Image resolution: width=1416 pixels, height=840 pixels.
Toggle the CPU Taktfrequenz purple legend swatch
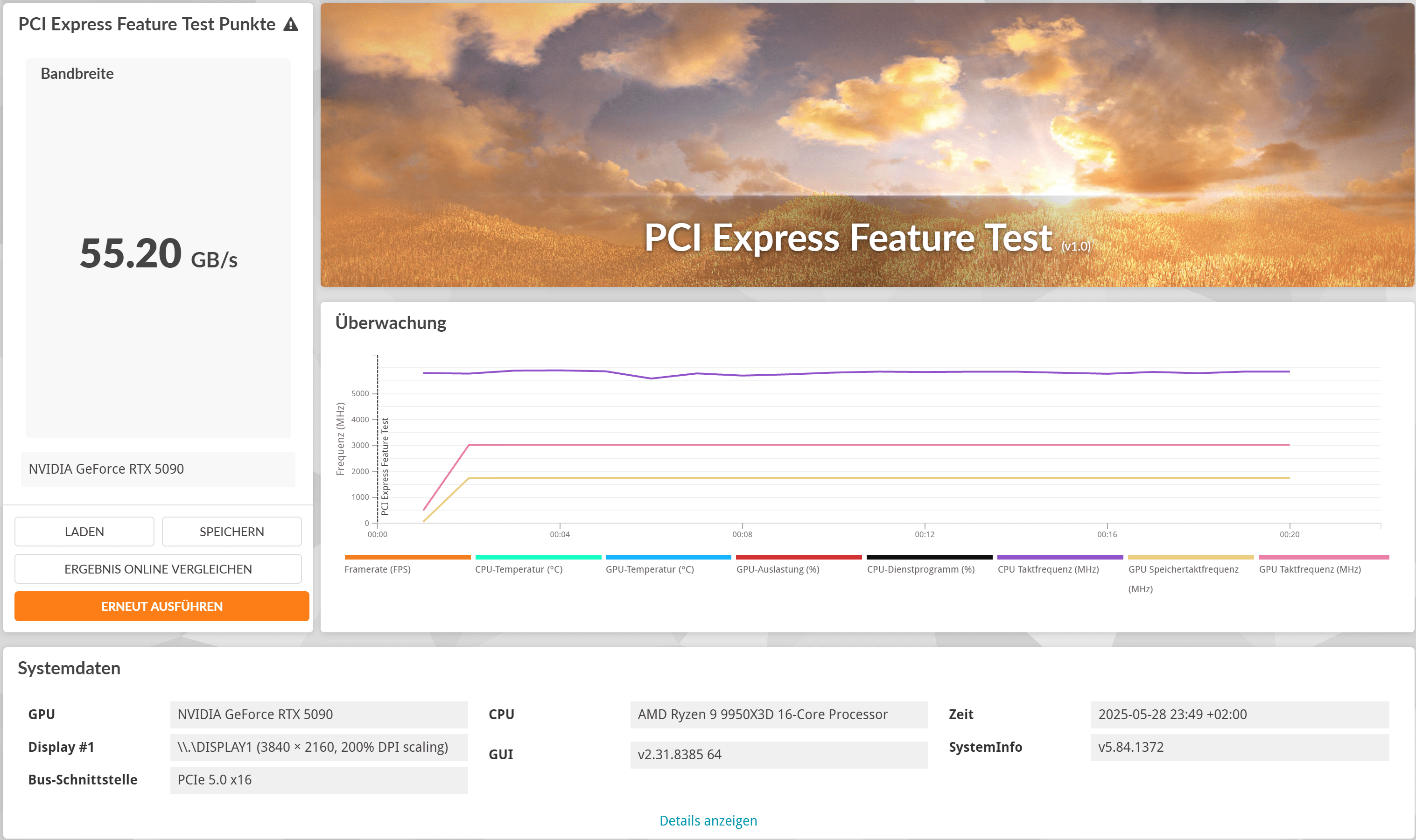[1059, 558]
